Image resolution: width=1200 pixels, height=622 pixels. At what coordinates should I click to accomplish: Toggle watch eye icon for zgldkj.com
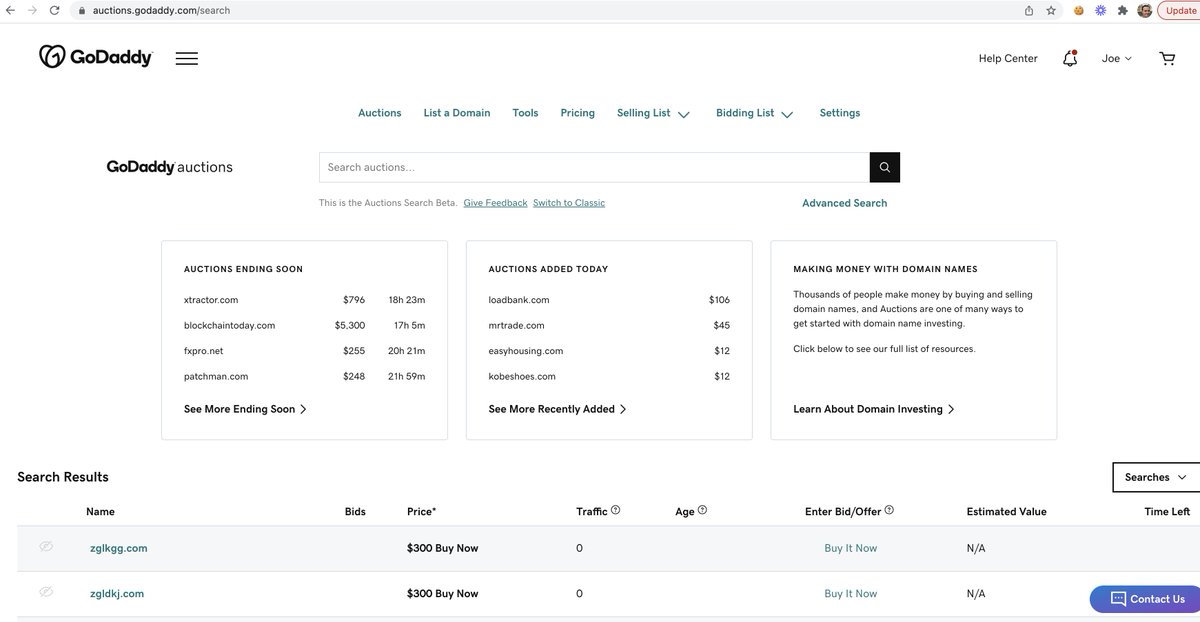pyautogui.click(x=46, y=592)
